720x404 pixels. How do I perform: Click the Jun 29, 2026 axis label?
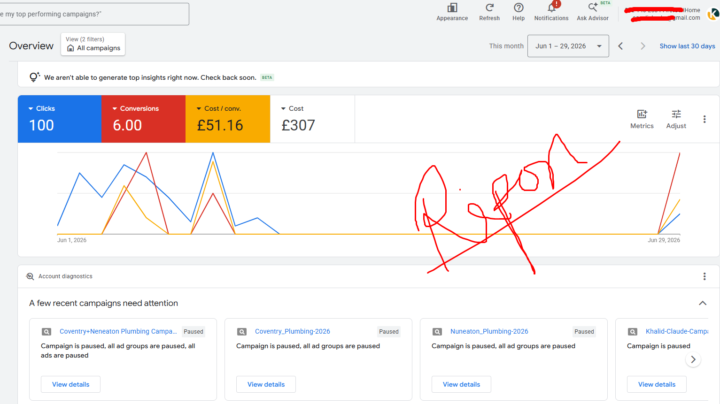(664, 240)
